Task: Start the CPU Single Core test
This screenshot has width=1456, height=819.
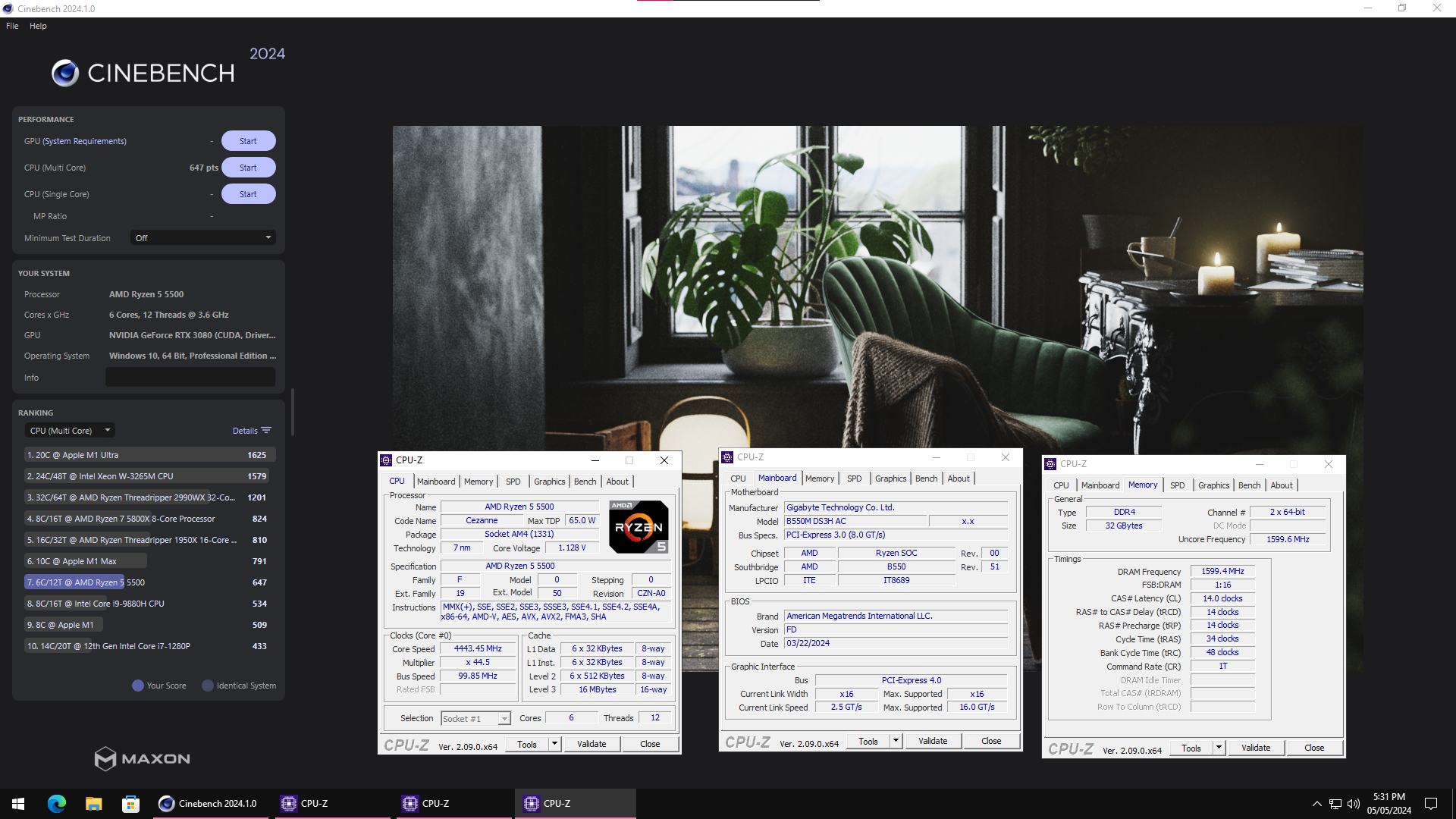Action: click(x=248, y=194)
